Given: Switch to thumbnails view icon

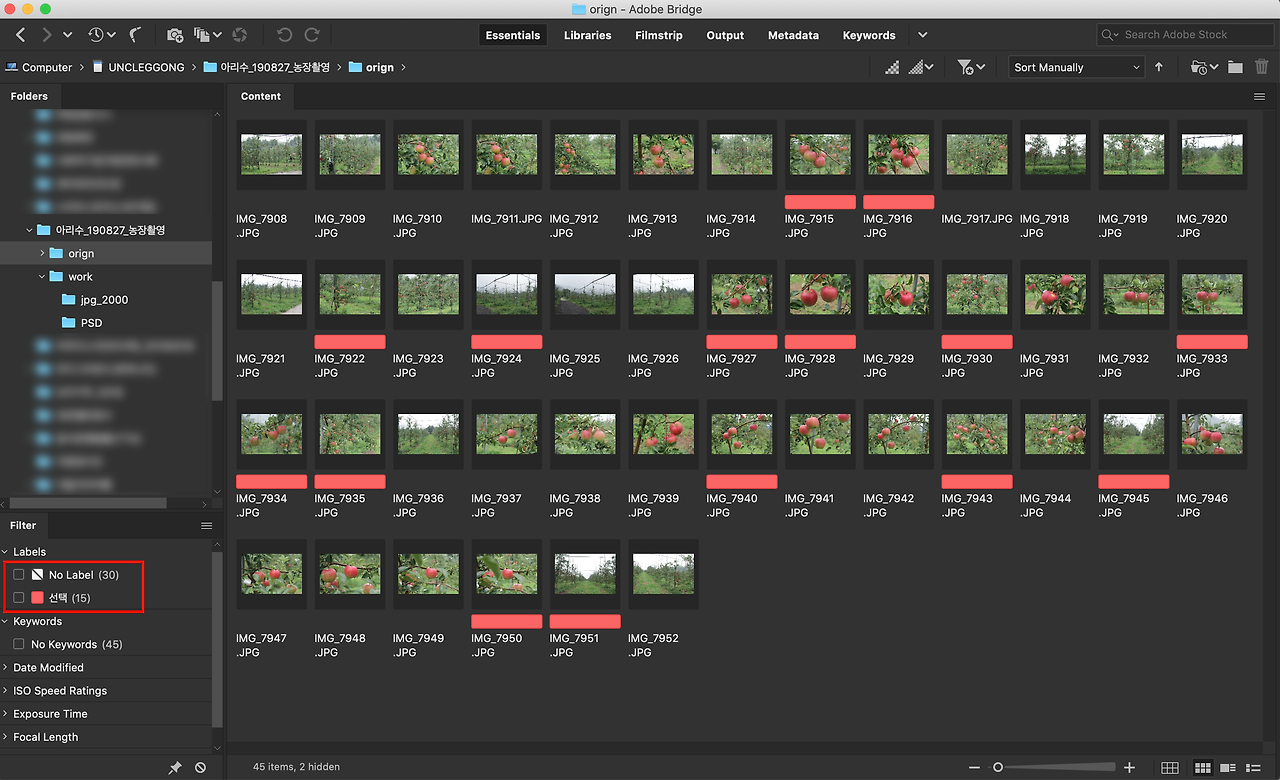Looking at the screenshot, I should [1203, 767].
